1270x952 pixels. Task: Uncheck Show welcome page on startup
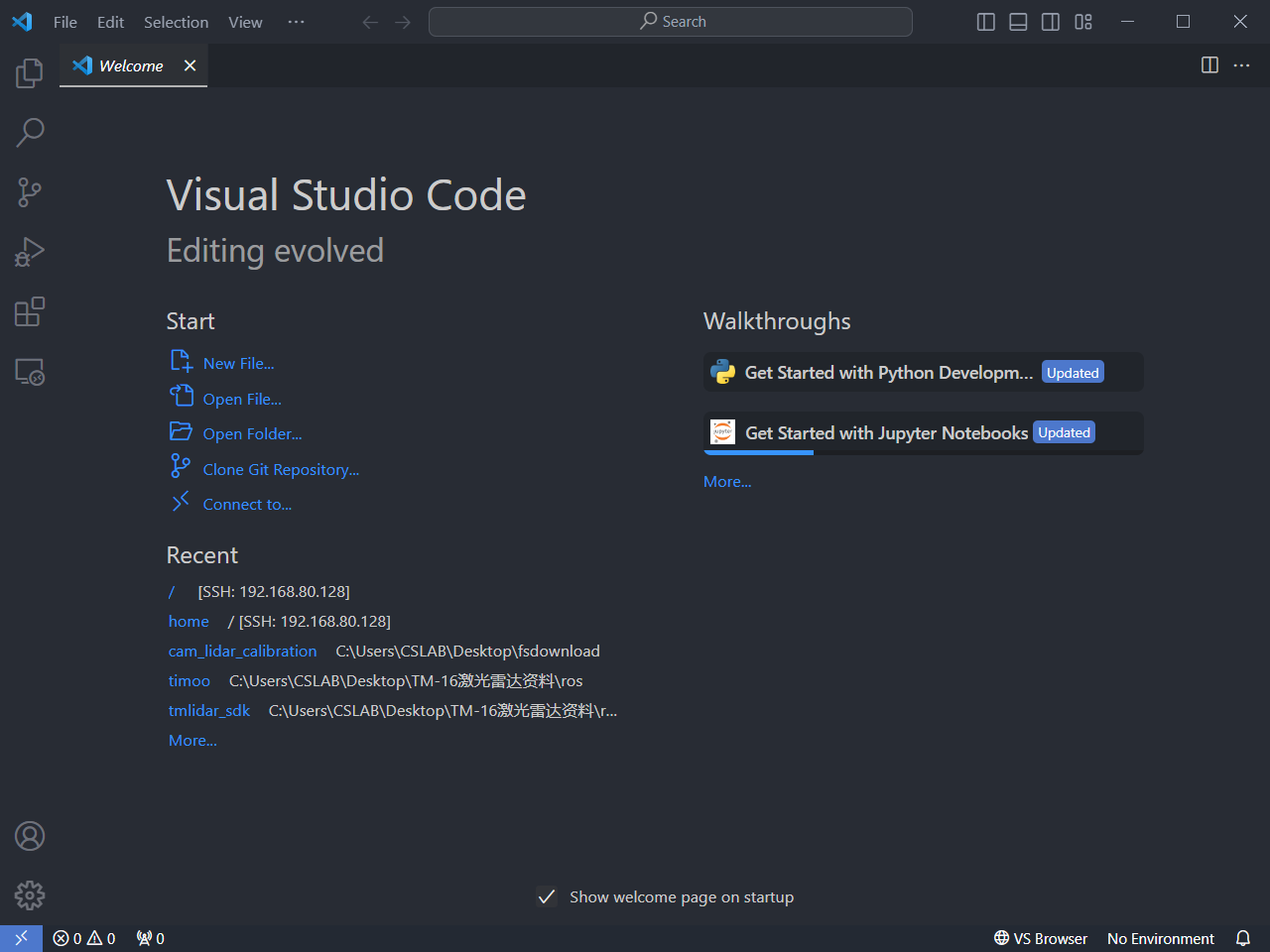pos(547,897)
